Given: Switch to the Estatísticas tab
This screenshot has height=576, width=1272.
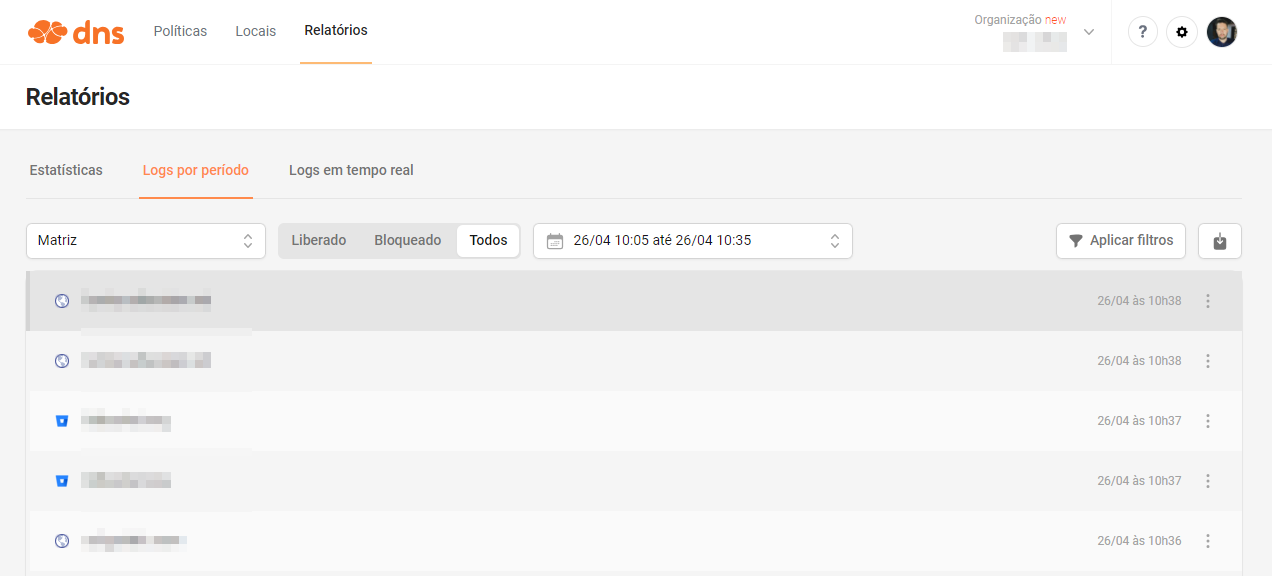Looking at the screenshot, I should click(66, 170).
